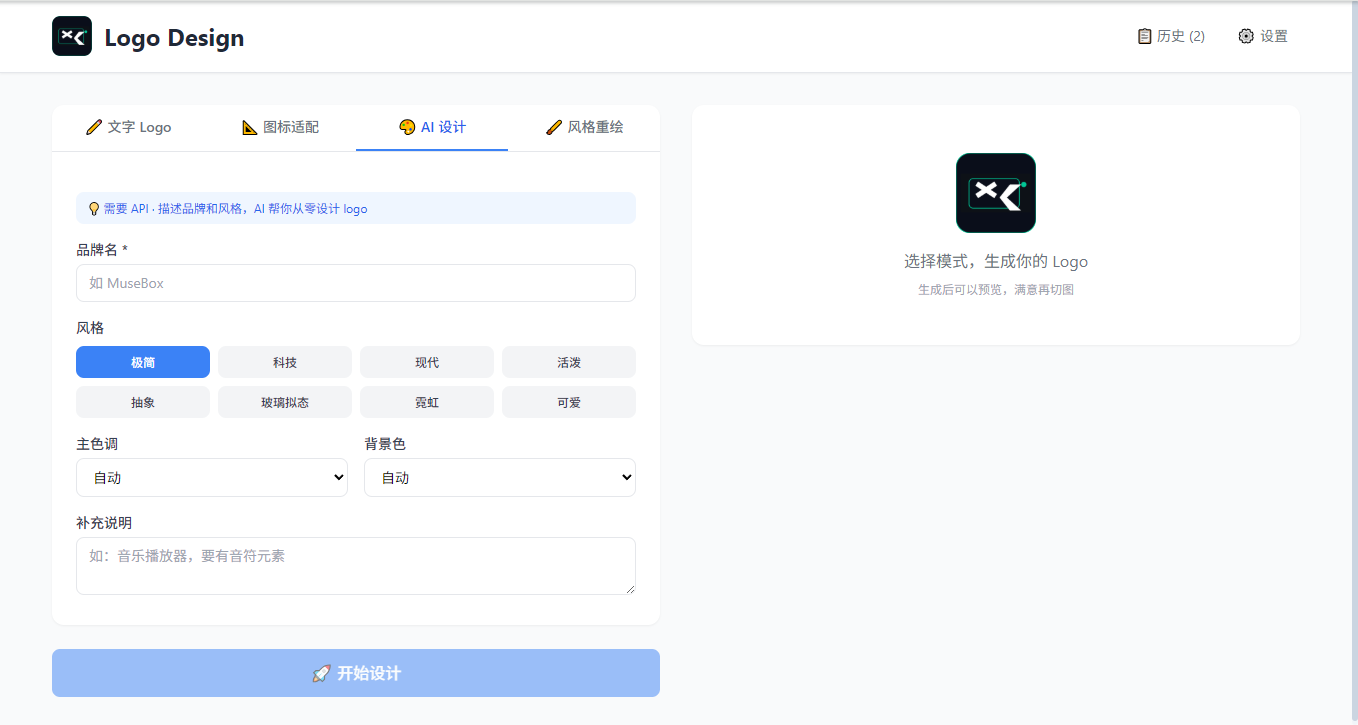Click the pencil icon on 文字 Logo tab
This screenshot has width=1358, height=725.
(x=94, y=127)
